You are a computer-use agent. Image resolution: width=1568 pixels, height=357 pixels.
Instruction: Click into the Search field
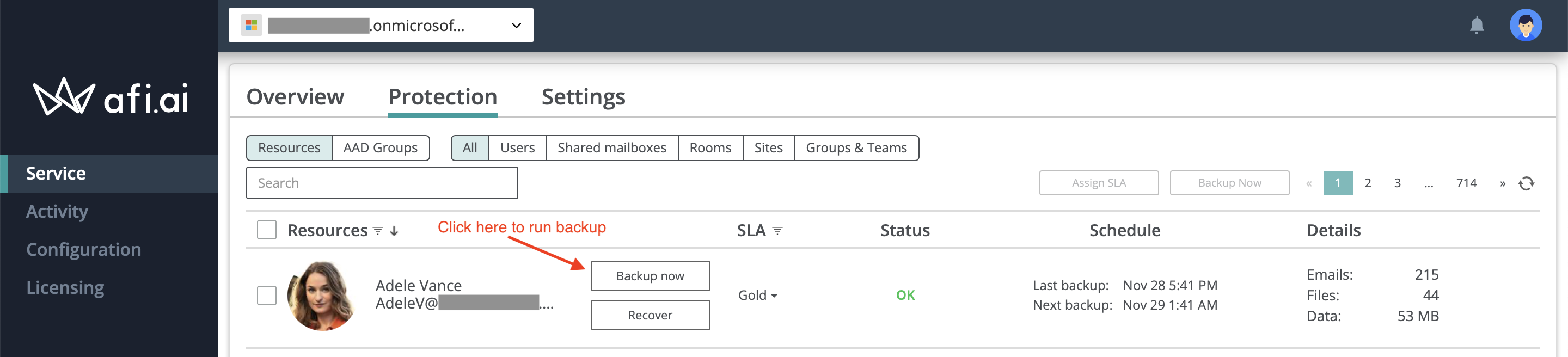(382, 183)
